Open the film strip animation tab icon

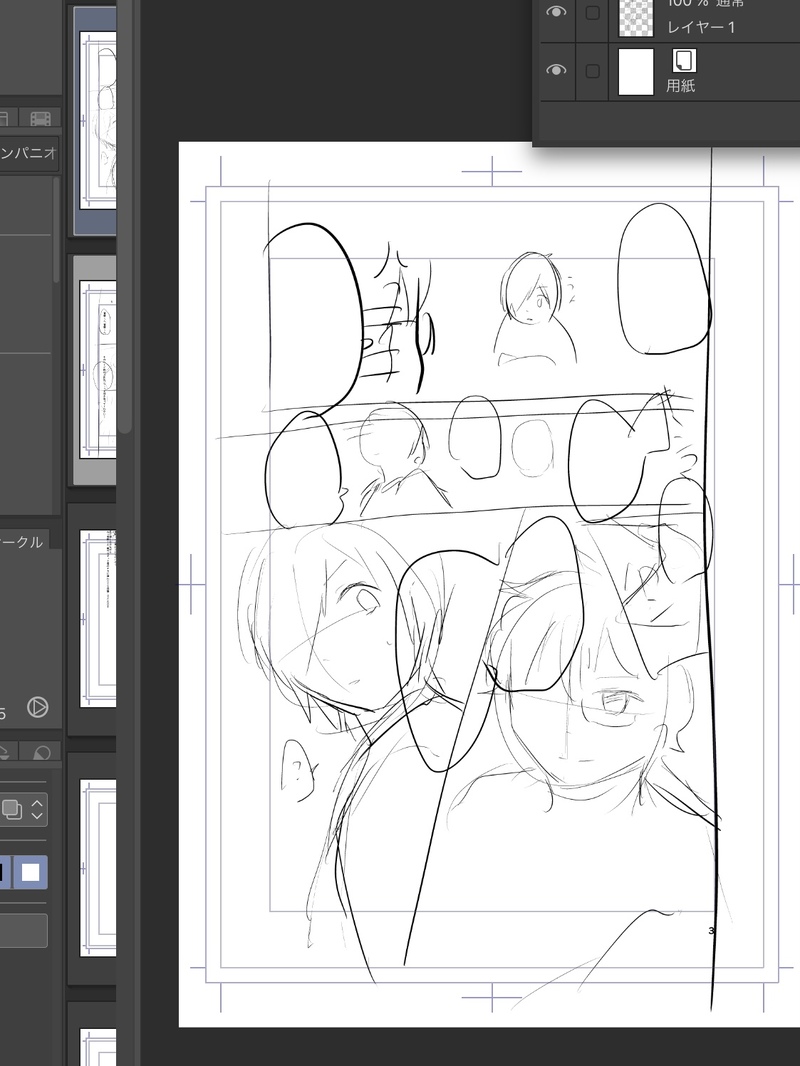coord(40,119)
